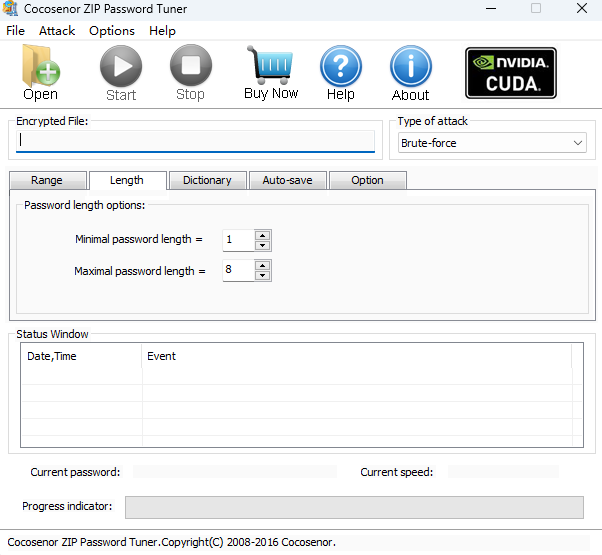Close the Cocosenor ZIP Password Tuner window

[x=582, y=8]
